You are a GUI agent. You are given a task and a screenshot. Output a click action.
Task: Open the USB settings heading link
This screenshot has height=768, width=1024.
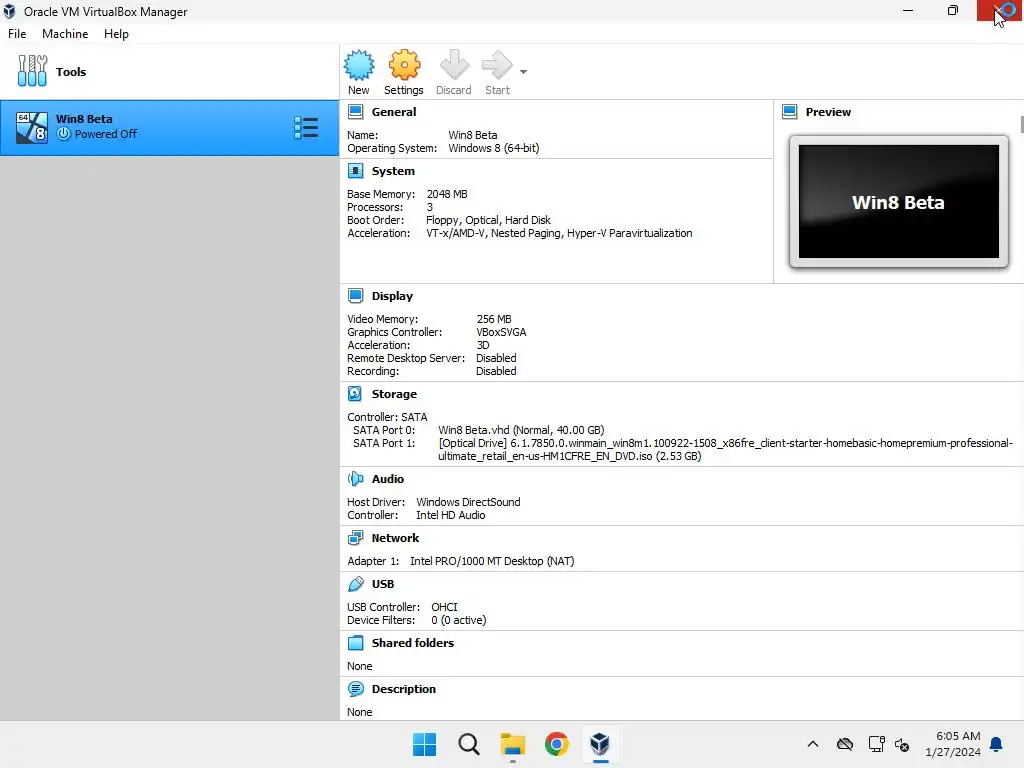[383, 584]
